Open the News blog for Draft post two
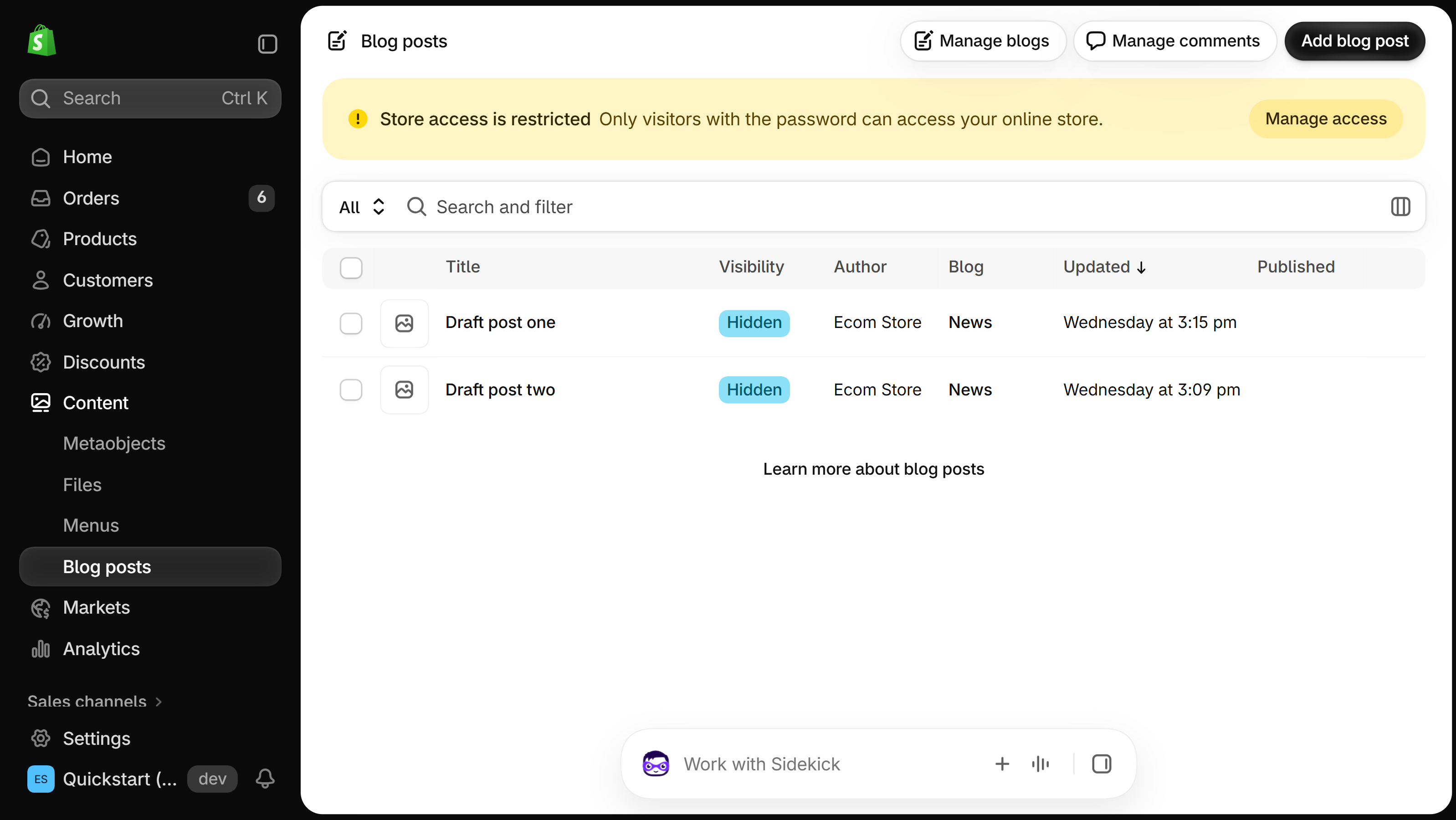This screenshot has width=1456, height=820. pos(970,390)
